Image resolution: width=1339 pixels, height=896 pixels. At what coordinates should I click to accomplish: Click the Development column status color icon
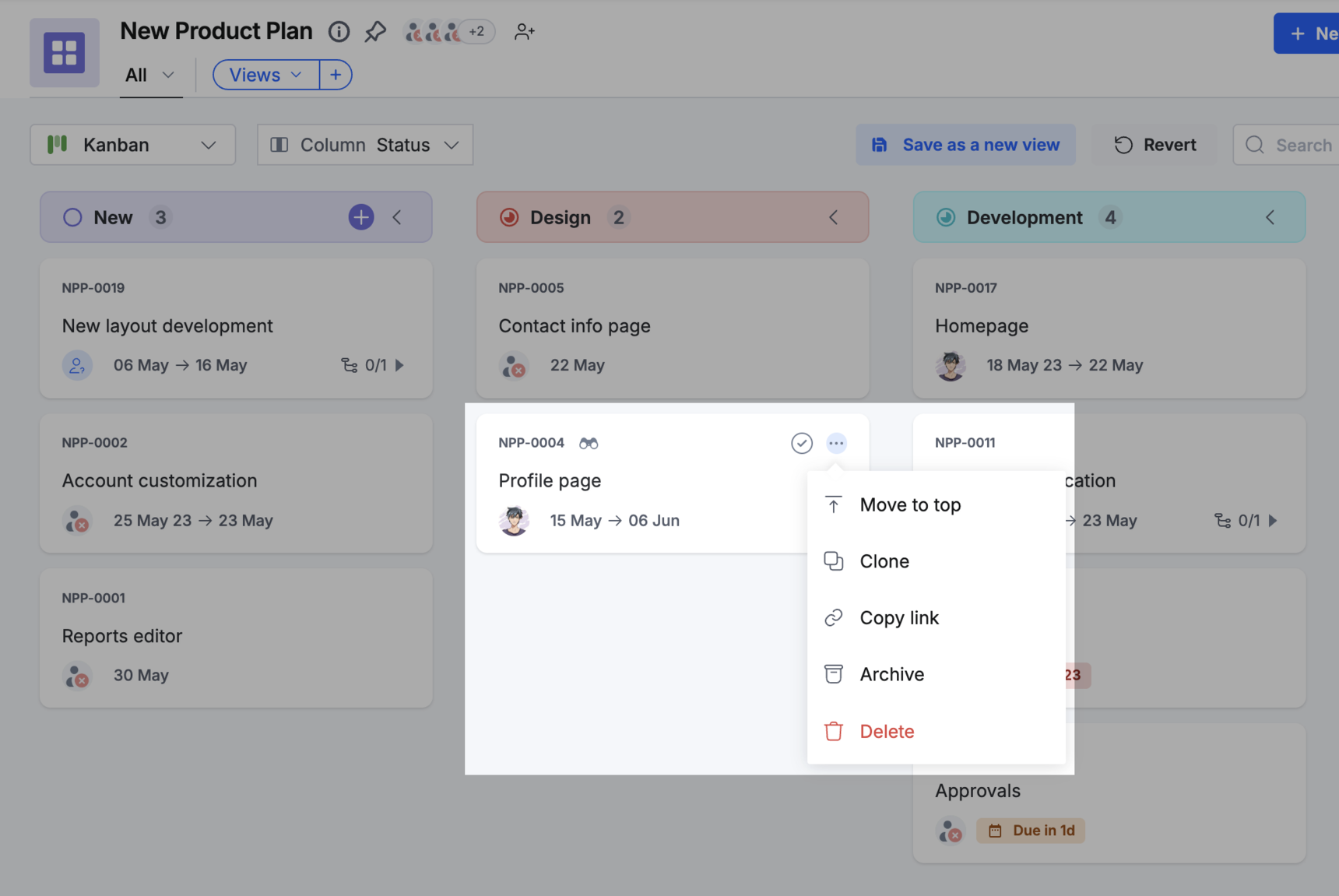click(x=946, y=217)
